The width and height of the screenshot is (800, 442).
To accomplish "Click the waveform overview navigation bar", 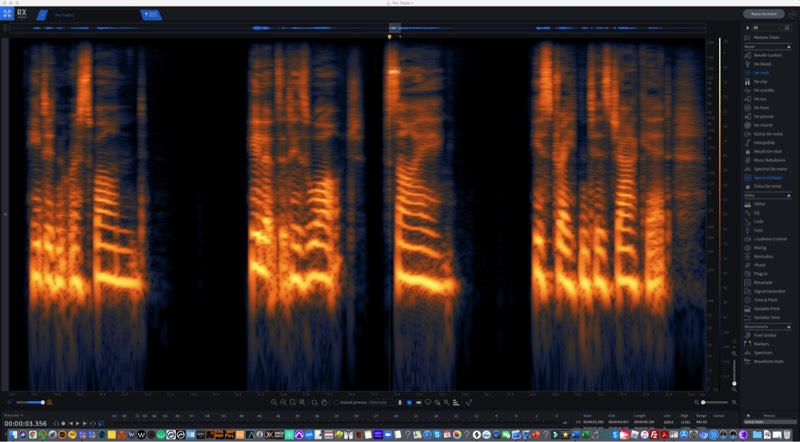I will pos(357,28).
